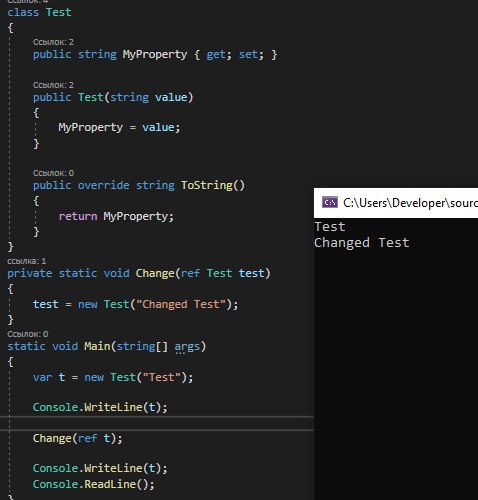Image resolution: width=478 pixels, height=500 pixels.
Task: Click the 'Change(ref t);' call
Action: pos(78,438)
